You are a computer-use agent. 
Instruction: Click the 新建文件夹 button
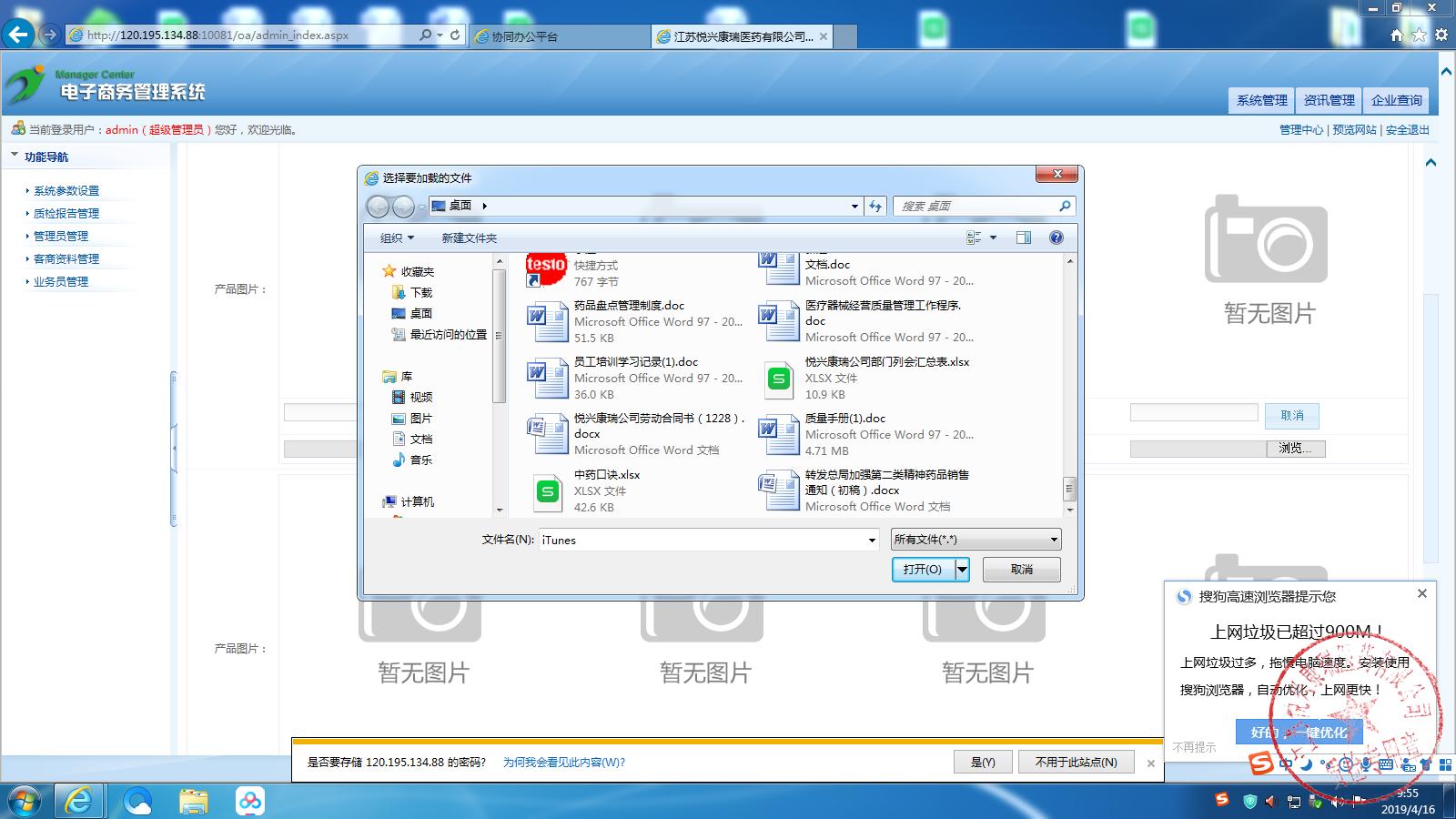tap(470, 238)
